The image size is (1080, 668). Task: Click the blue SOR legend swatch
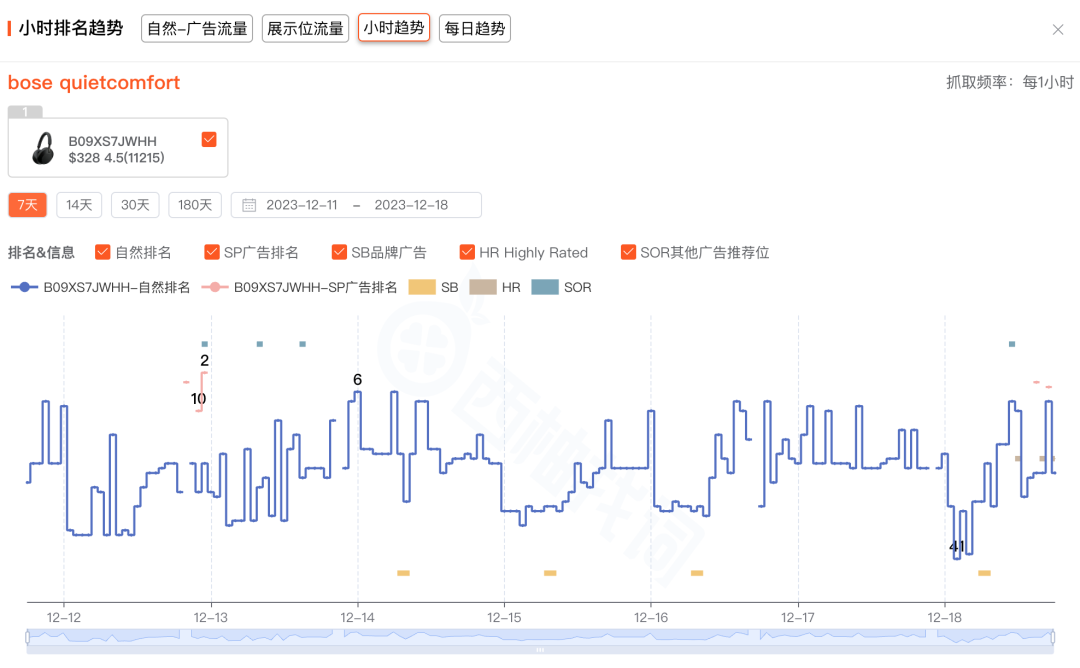[x=545, y=287]
